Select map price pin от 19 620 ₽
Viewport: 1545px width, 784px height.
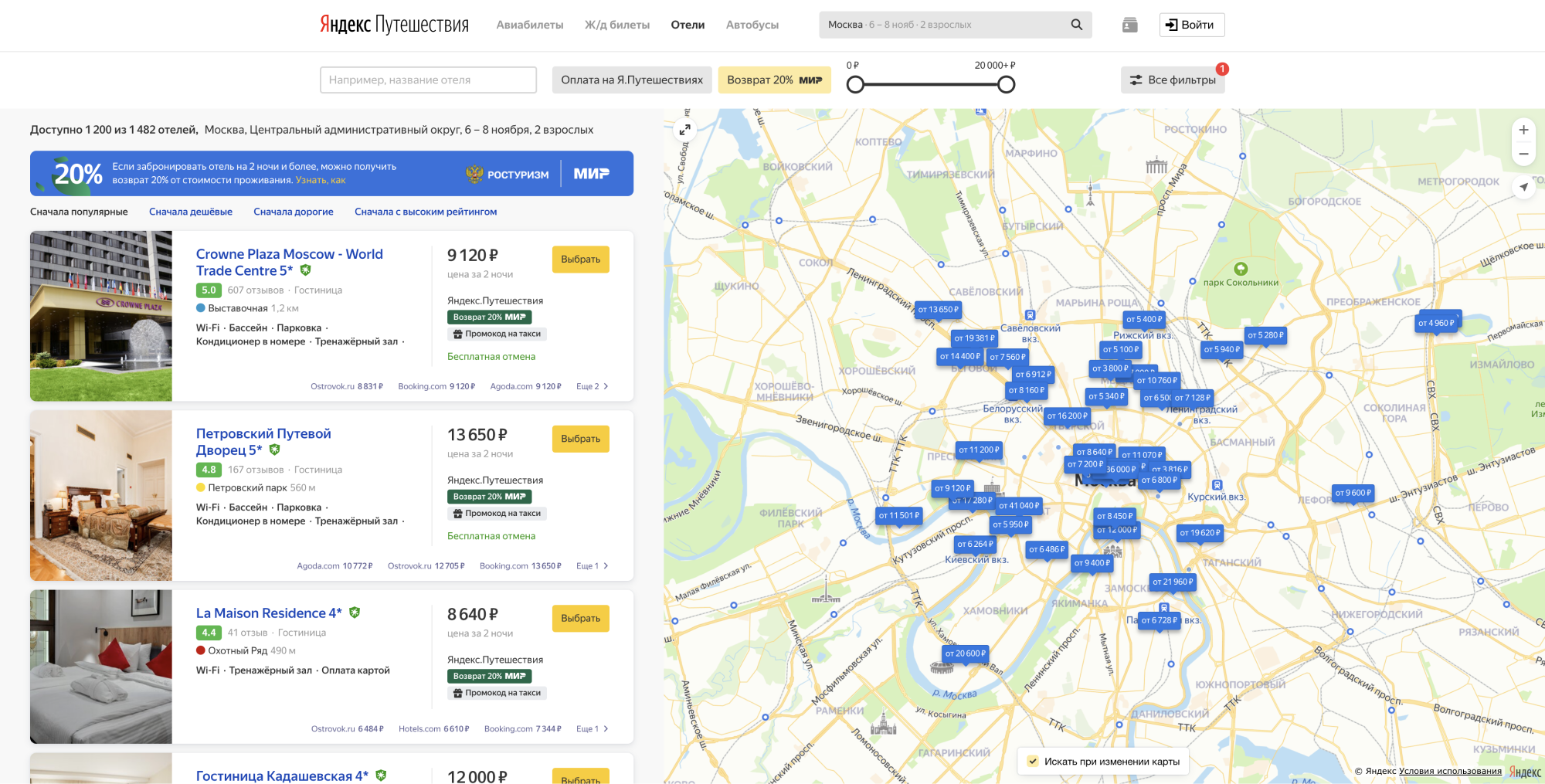[x=1200, y=533]
